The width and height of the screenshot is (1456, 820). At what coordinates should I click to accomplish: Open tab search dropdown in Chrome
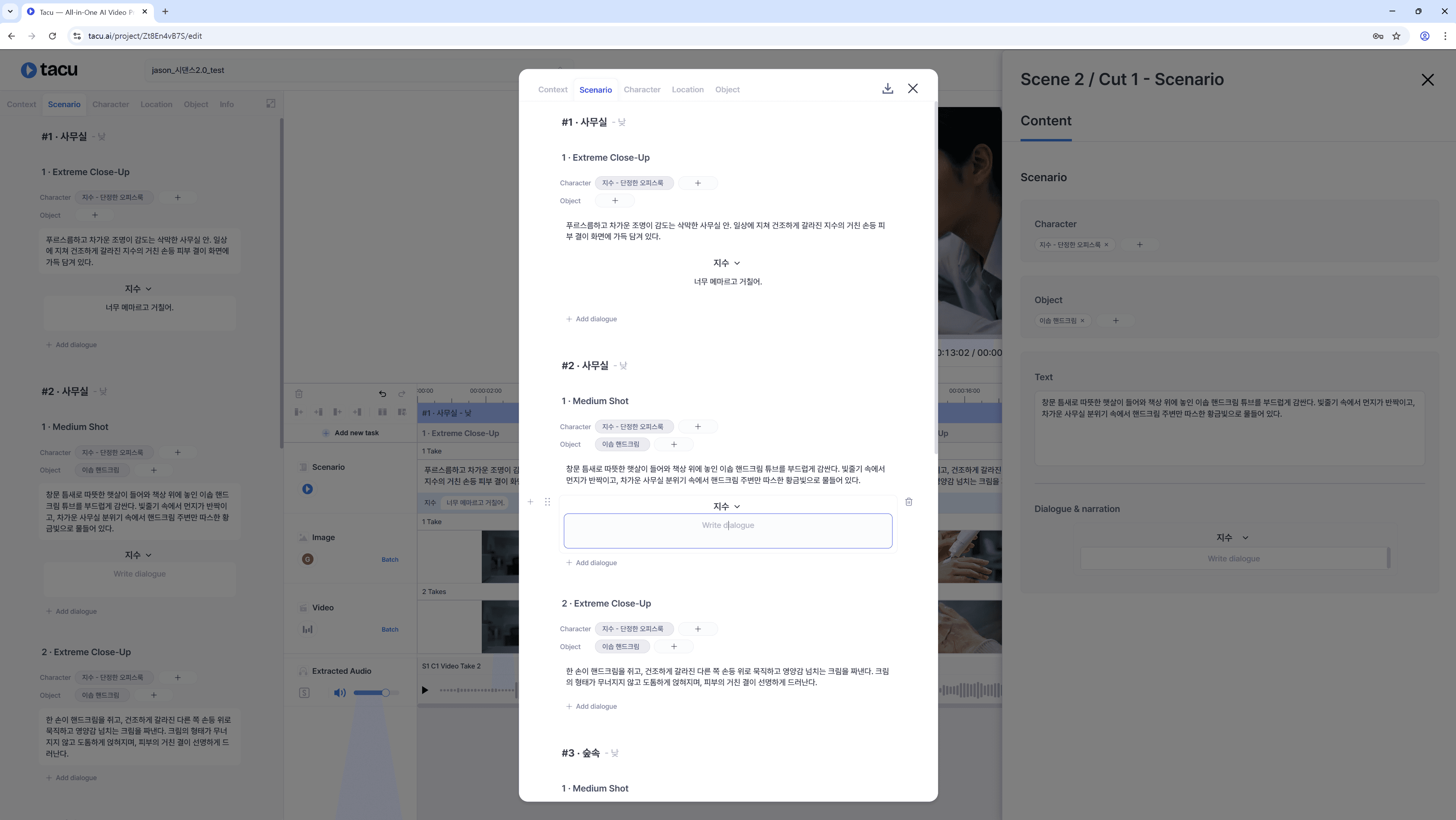coord(10,11)
